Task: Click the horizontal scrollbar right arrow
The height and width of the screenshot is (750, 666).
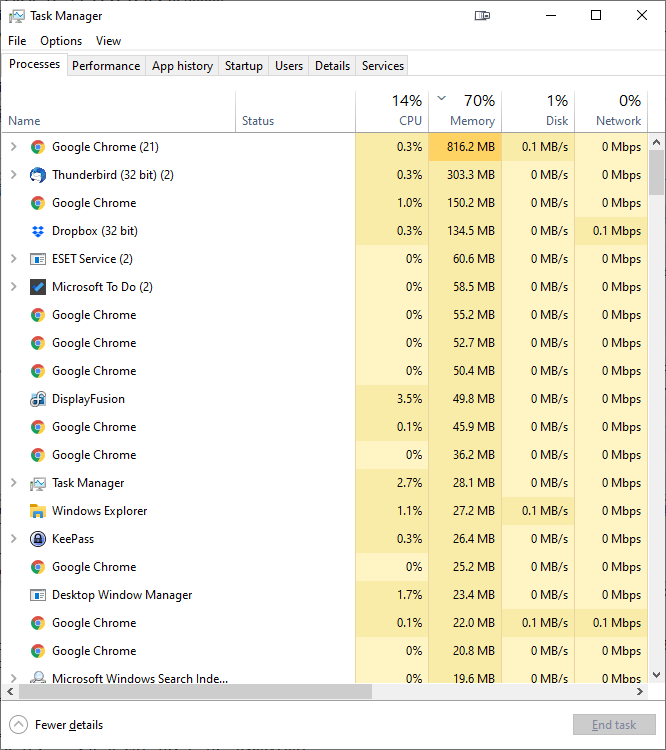Action: 640,691
